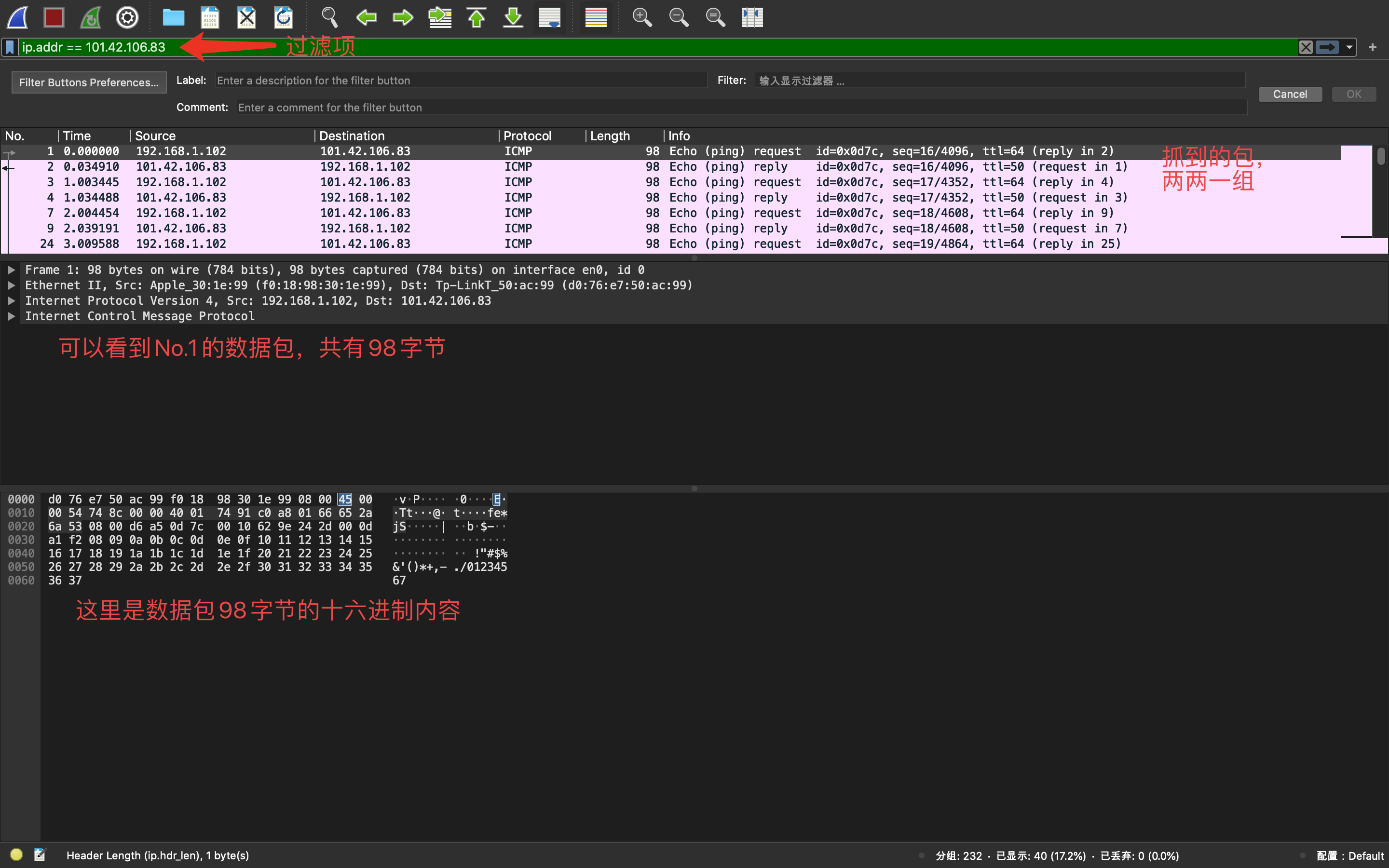Click hex offset row 0010
Screen dimensions: 1389x868
point(21,513)
